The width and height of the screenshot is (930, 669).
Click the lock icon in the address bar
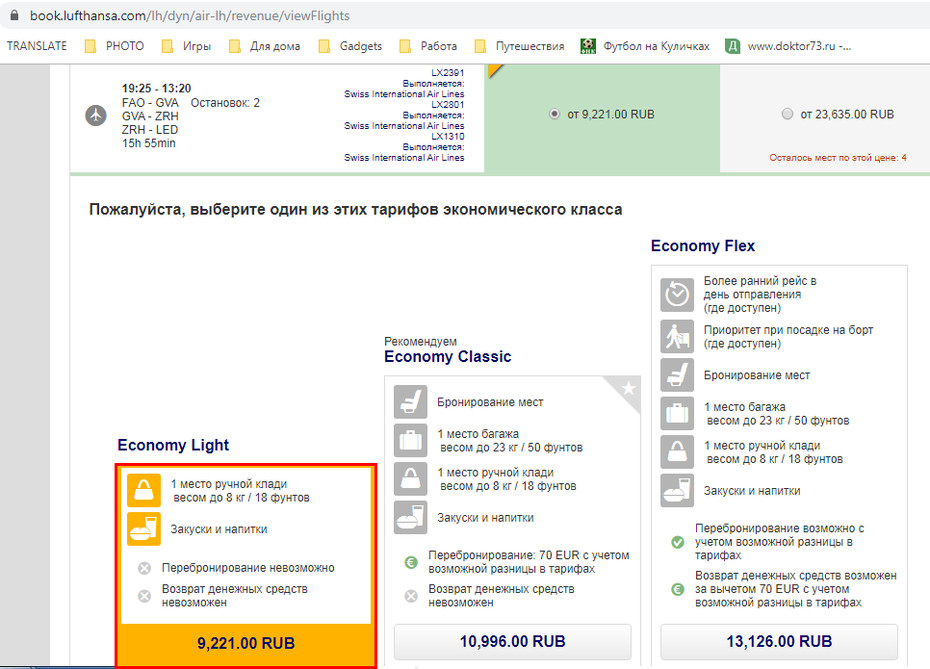[14, 15]
